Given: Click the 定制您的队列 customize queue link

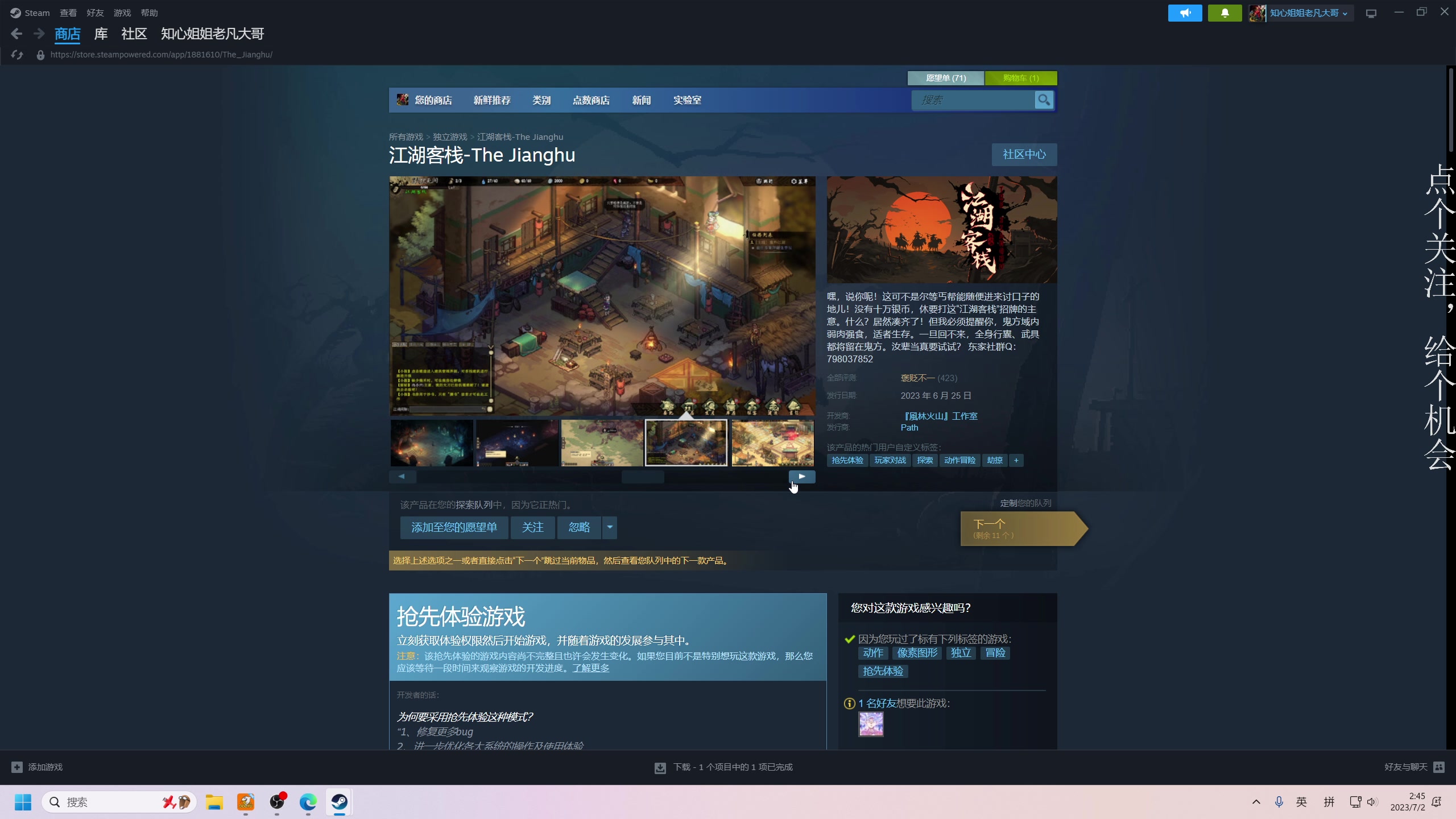Looking at the screenshot, I should pyautogui.click(x=1025, y=503).
